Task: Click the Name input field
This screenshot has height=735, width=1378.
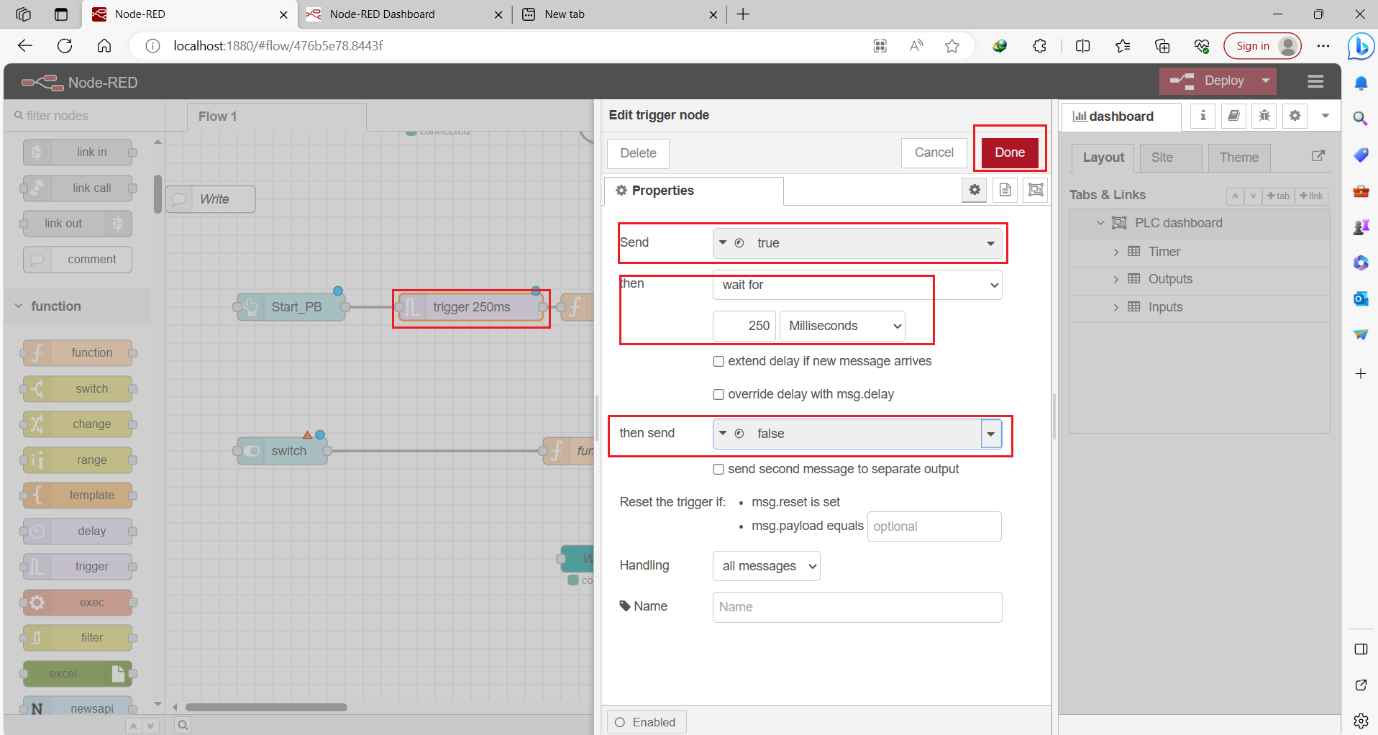Action: (857, 607)
